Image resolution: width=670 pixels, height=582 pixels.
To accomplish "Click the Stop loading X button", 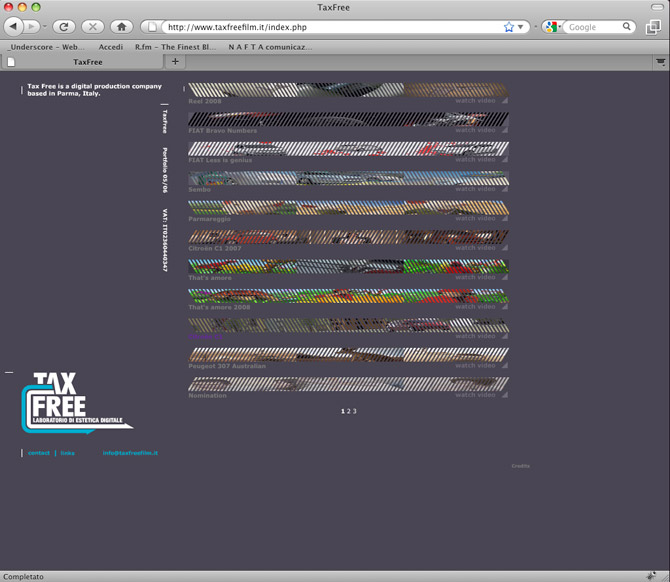I will (93, 27).
